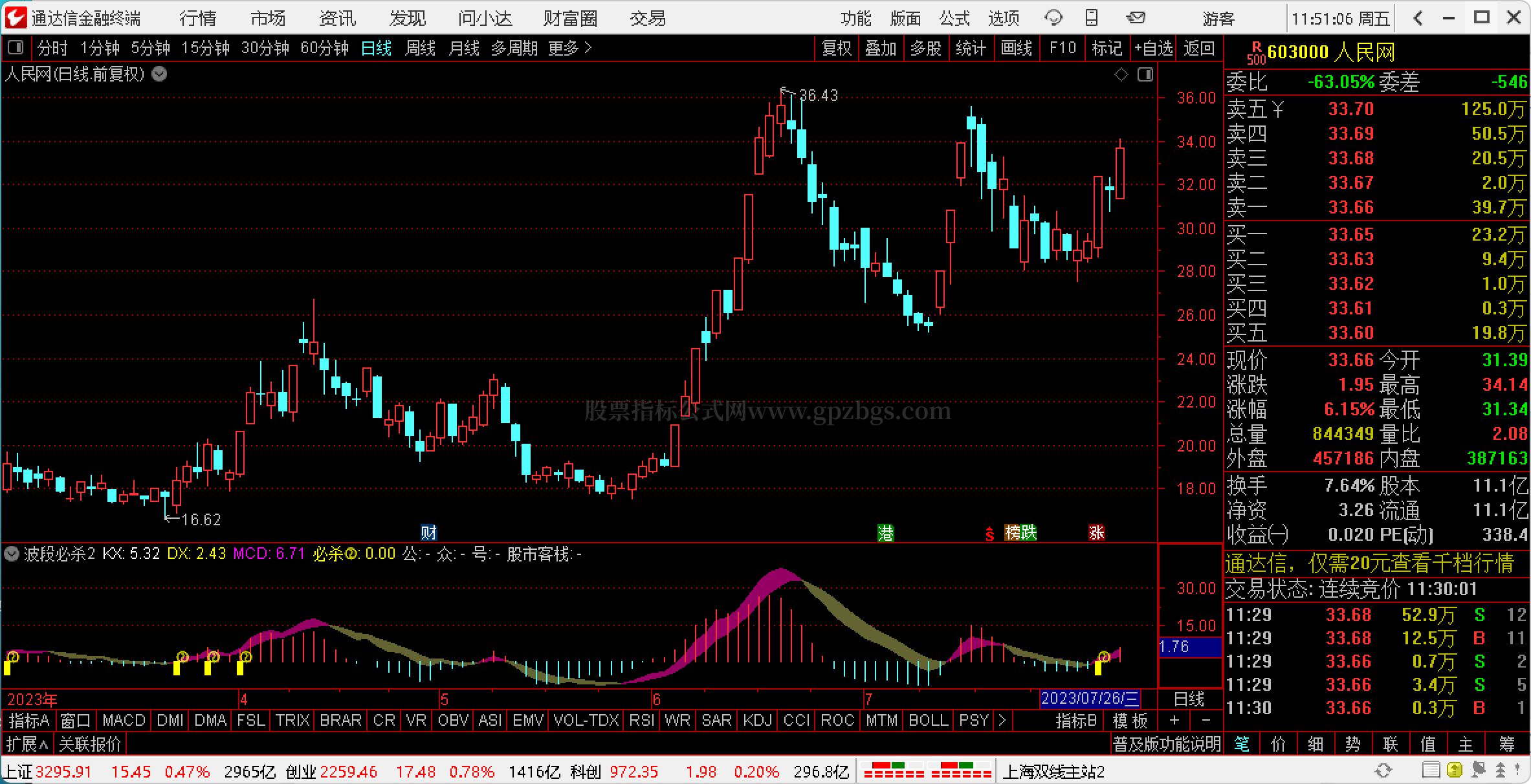1531x784 pixels.
Task: Click the green 港 marker
Action: (x=885, y=533)
